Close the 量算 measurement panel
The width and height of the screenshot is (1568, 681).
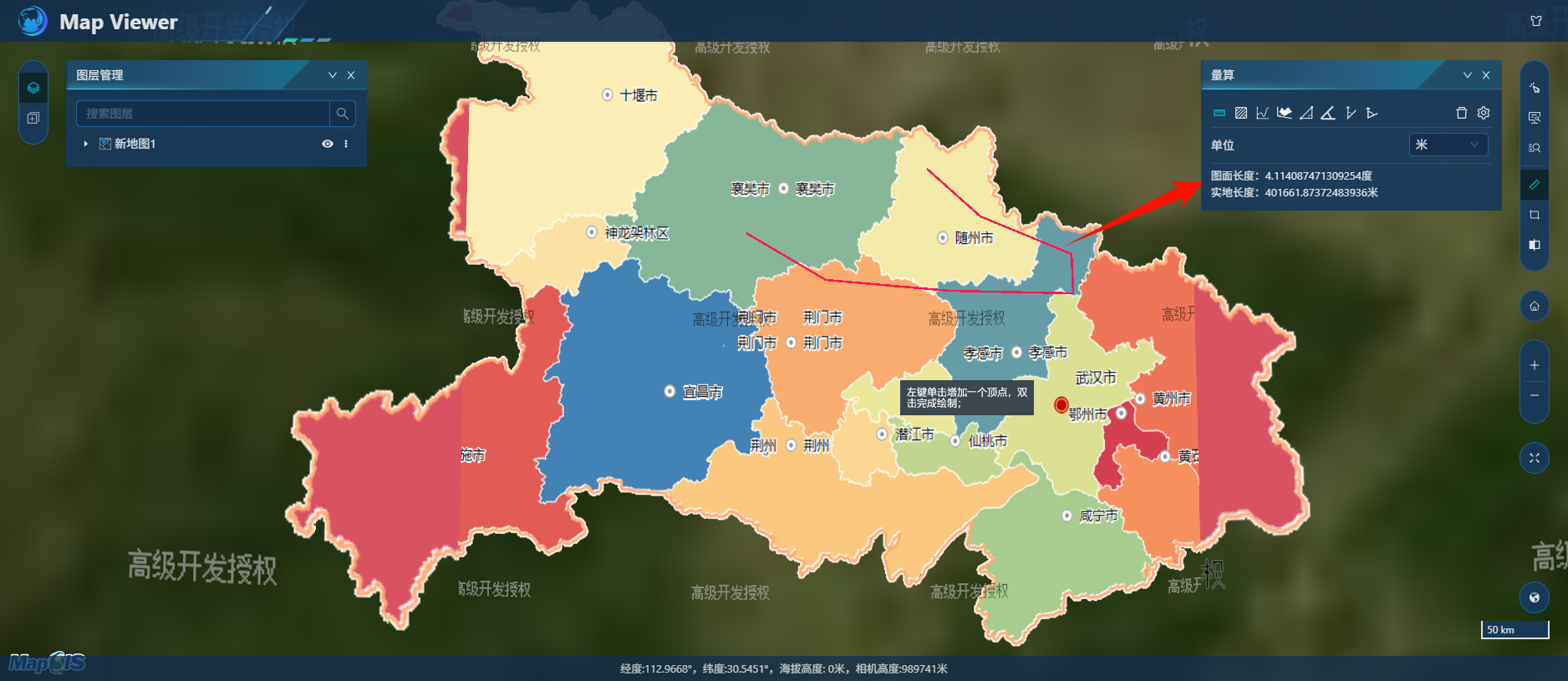point(1486,75)
